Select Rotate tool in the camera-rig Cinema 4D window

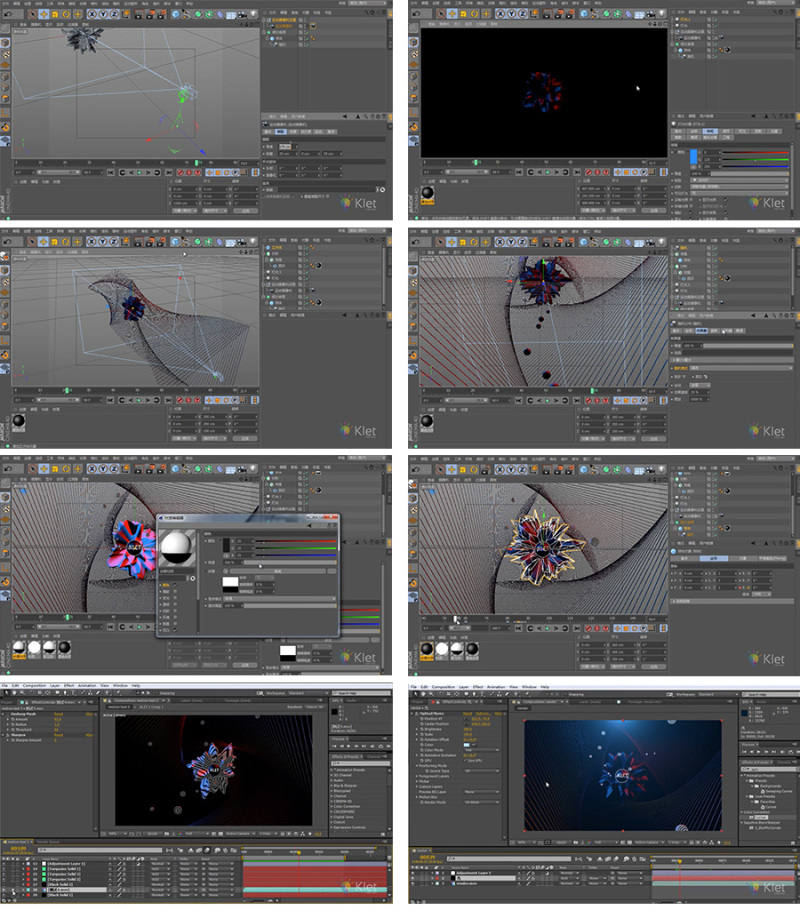point(66,13)
